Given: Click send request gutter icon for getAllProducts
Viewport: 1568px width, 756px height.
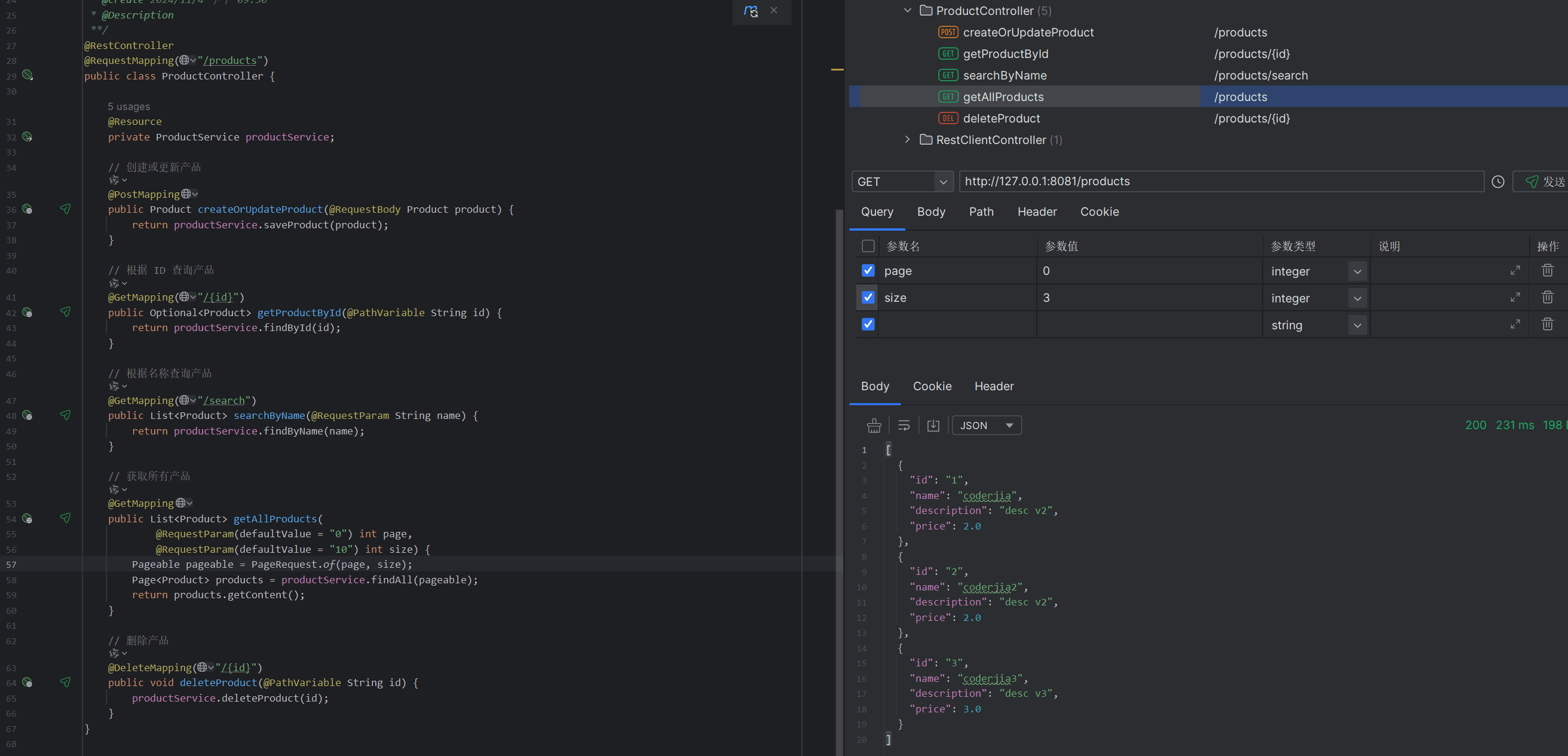Looking at the screenshot, I should [x=65, y=518].
